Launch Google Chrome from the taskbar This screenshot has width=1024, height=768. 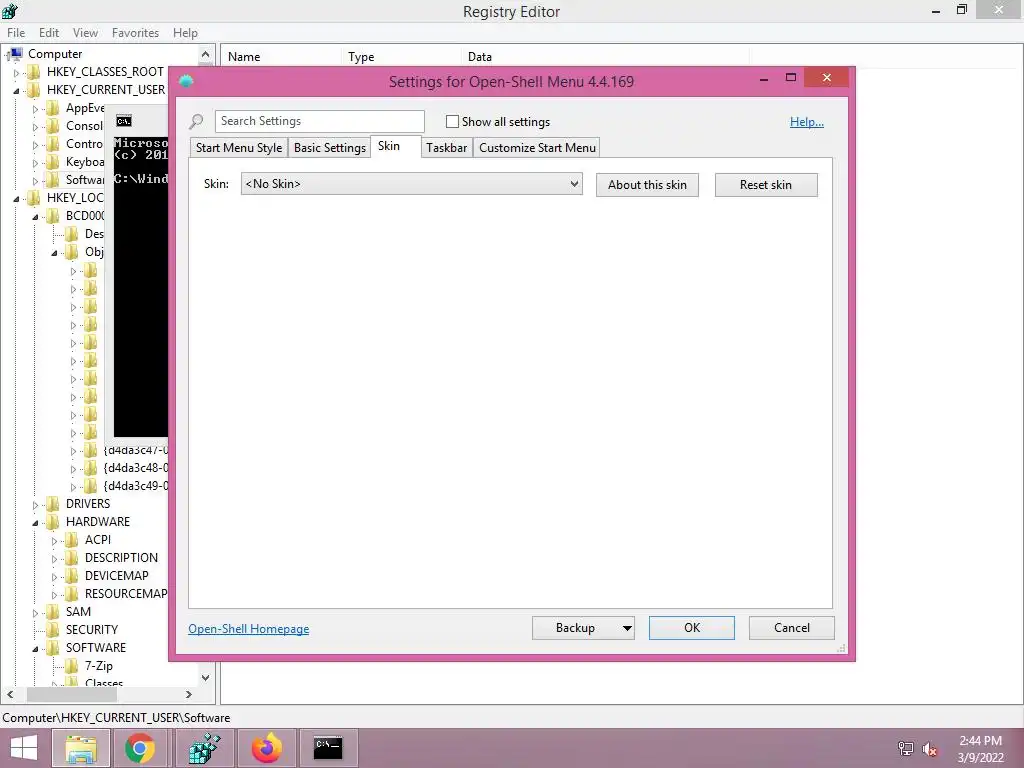(x=140, y=748)
